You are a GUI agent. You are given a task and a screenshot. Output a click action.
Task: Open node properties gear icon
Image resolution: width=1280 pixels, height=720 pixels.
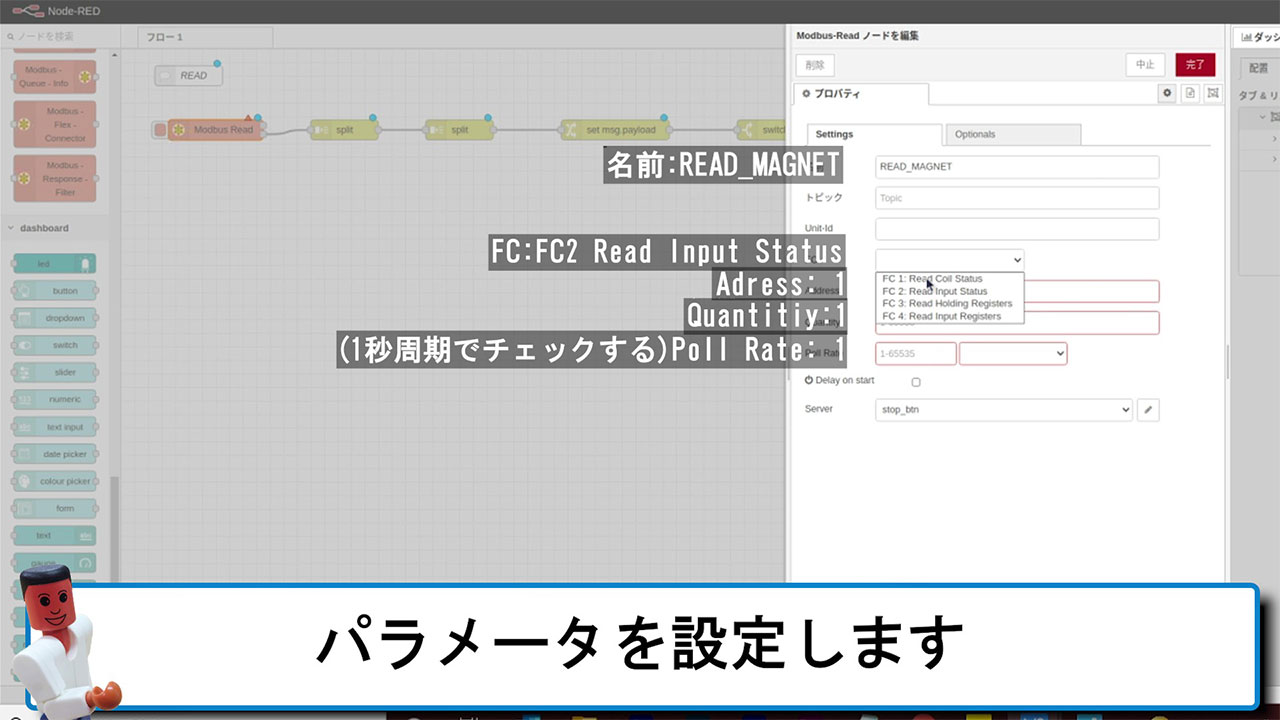tap(1166, 93)
